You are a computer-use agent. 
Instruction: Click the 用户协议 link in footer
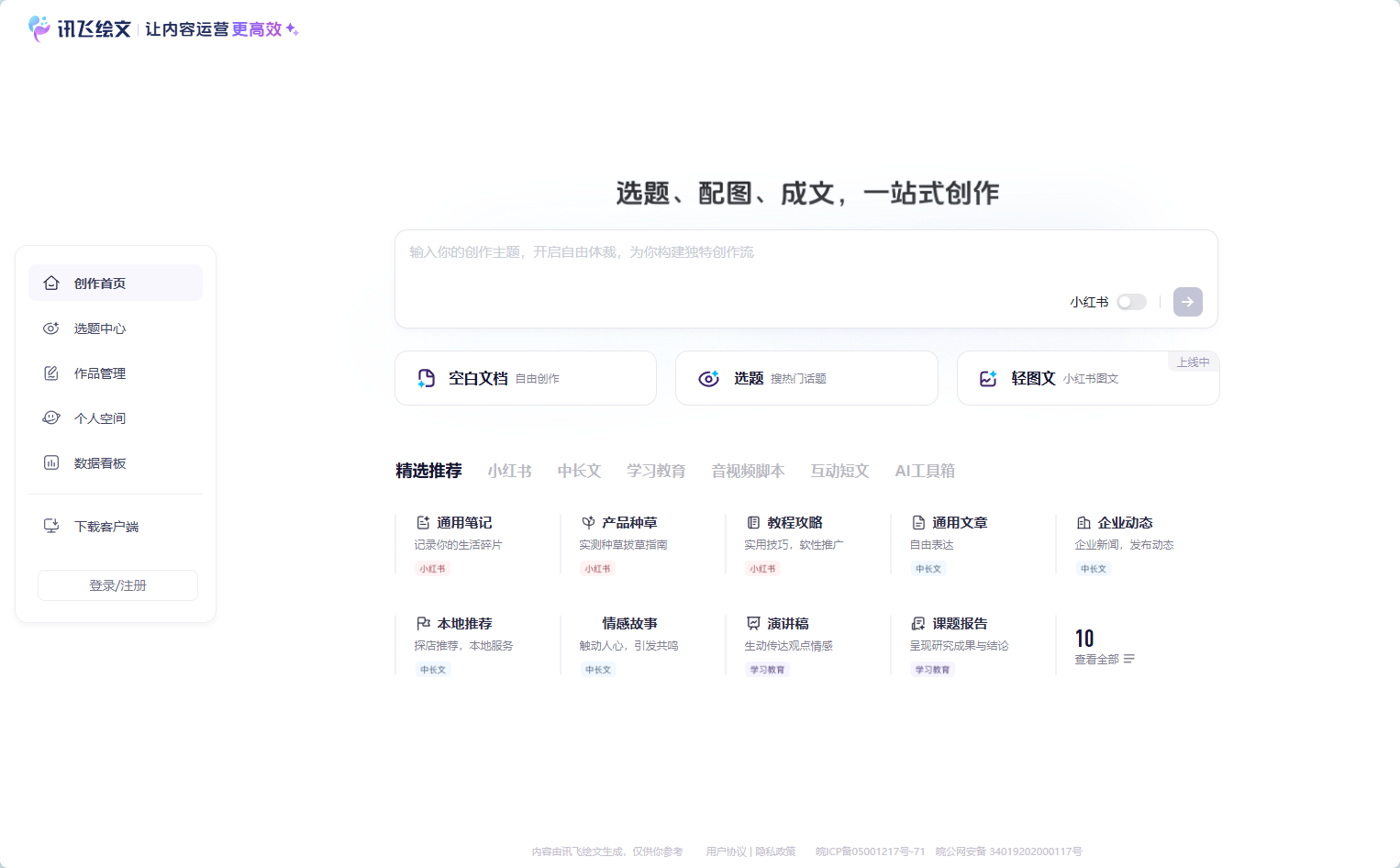click(727, 851)
